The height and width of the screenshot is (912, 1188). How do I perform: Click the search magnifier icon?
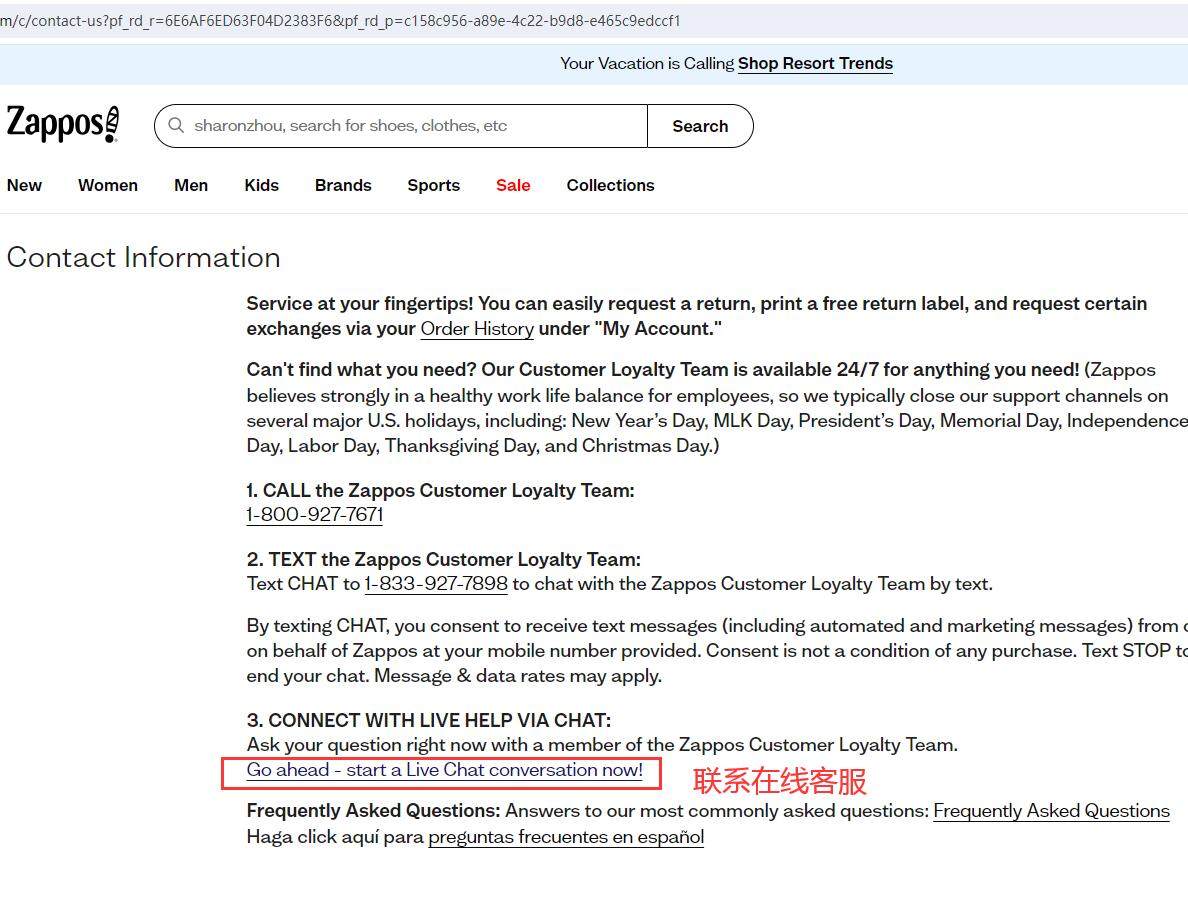tap(176, 126)
